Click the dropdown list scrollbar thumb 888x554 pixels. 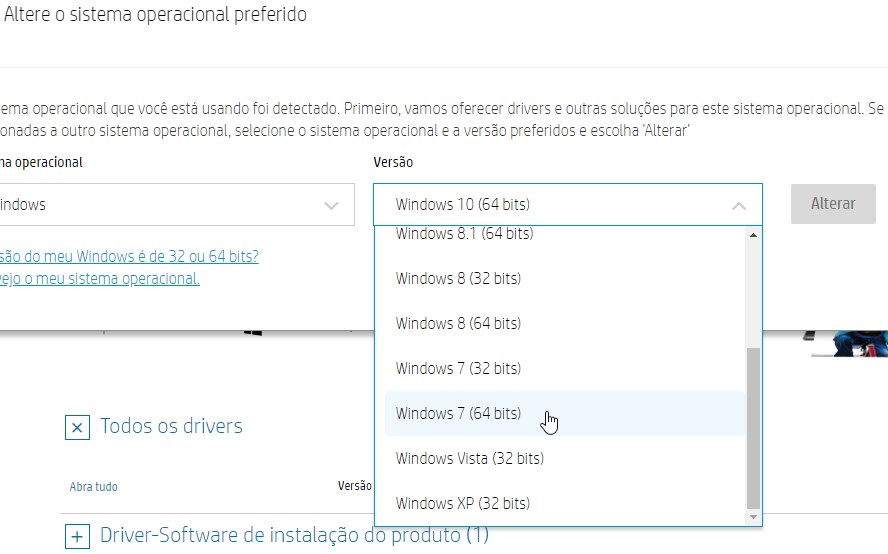(x=753, y=428)
